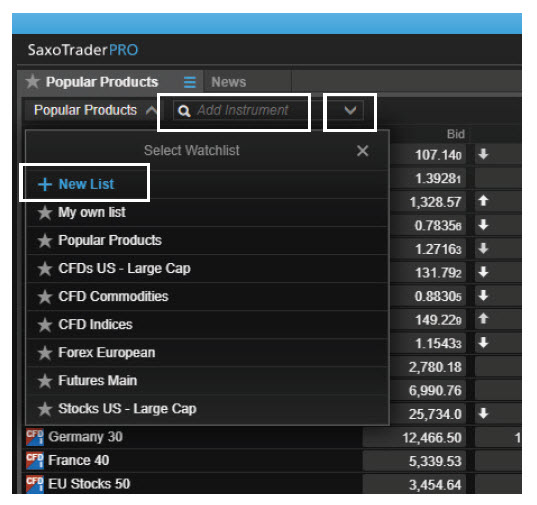Click the up arrow beside 149.229
This screenshot has width=537, height=505.
(483, 319)
